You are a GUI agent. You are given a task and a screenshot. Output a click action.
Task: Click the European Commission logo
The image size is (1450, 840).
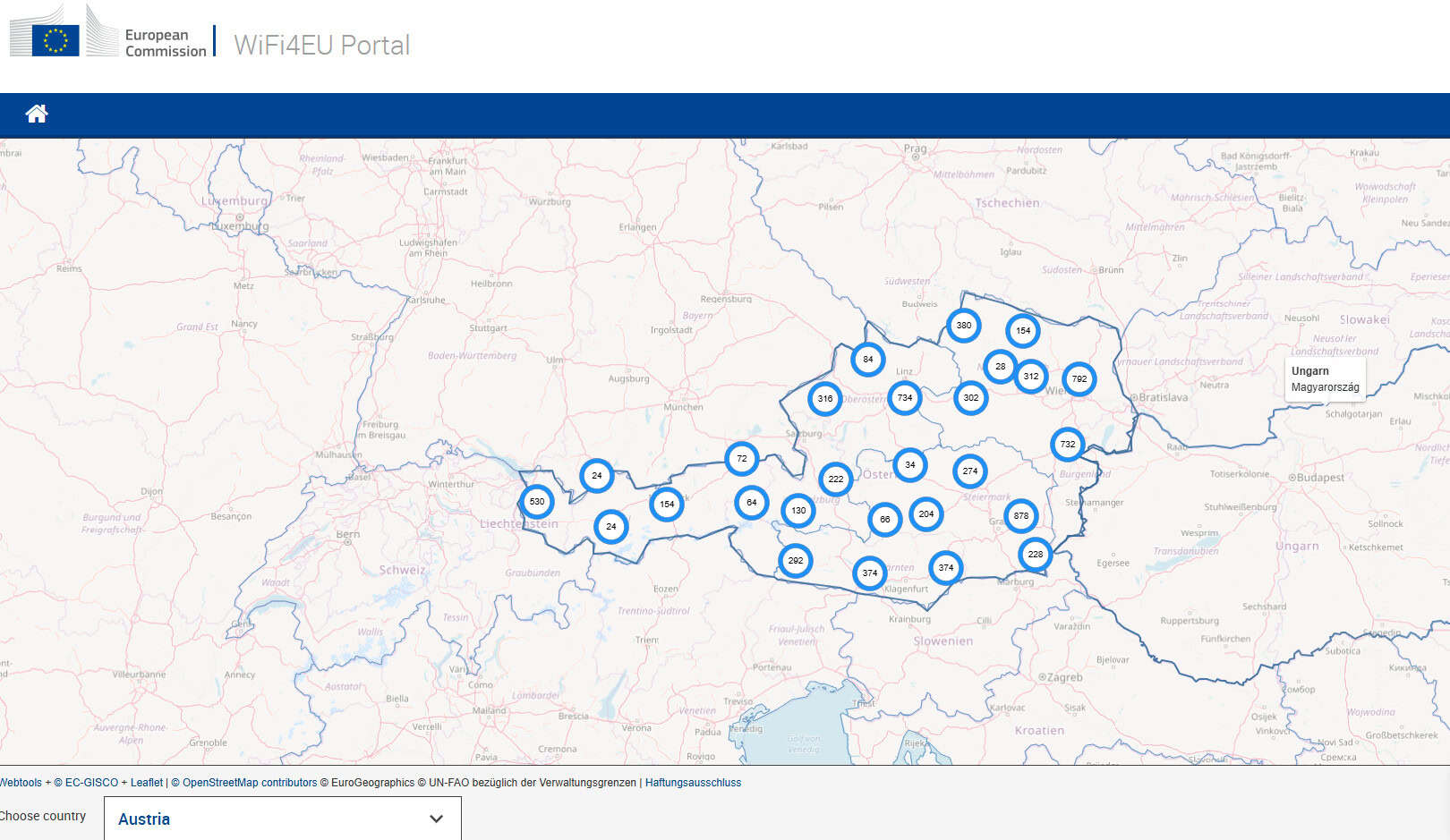(x=107, y=38)
